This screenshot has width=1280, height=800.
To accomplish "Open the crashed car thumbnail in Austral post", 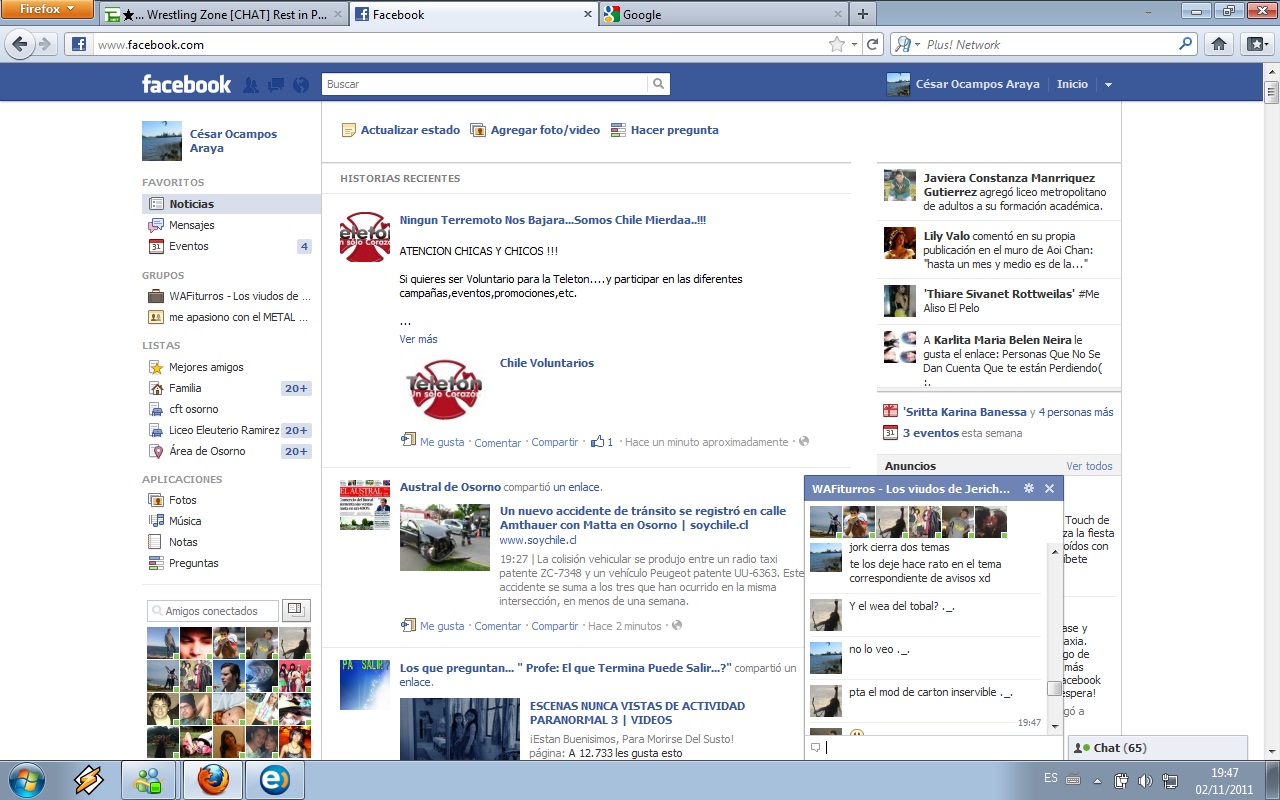I will 445,538.
